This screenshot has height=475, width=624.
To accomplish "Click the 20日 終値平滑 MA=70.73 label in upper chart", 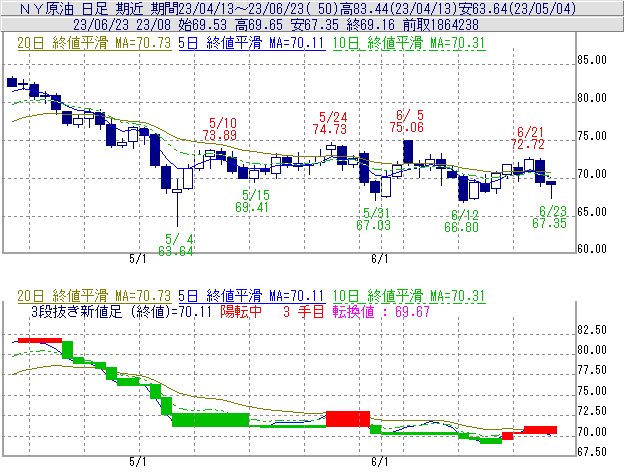I will coord(94,43).
